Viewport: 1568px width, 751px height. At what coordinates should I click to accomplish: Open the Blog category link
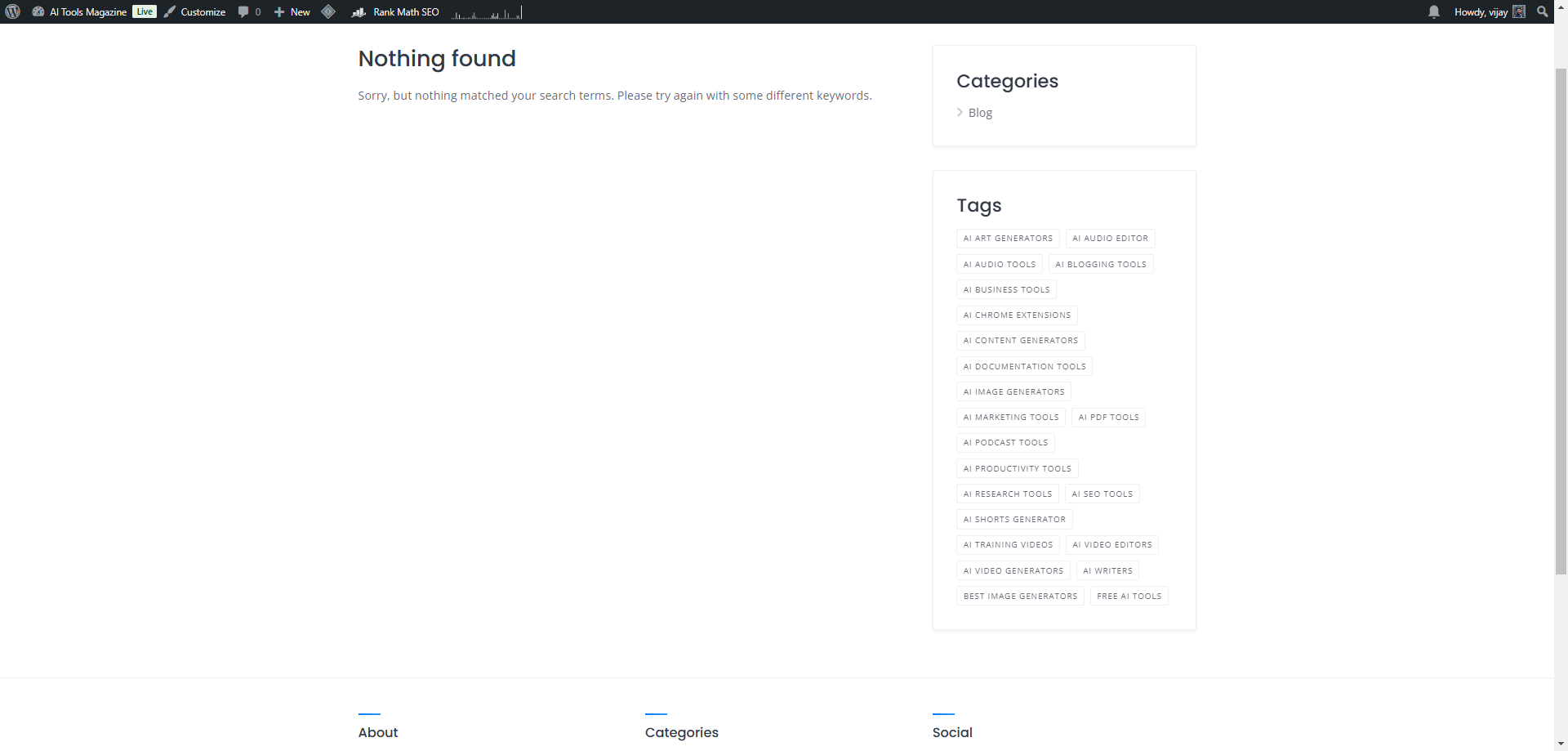coord(980,113)
